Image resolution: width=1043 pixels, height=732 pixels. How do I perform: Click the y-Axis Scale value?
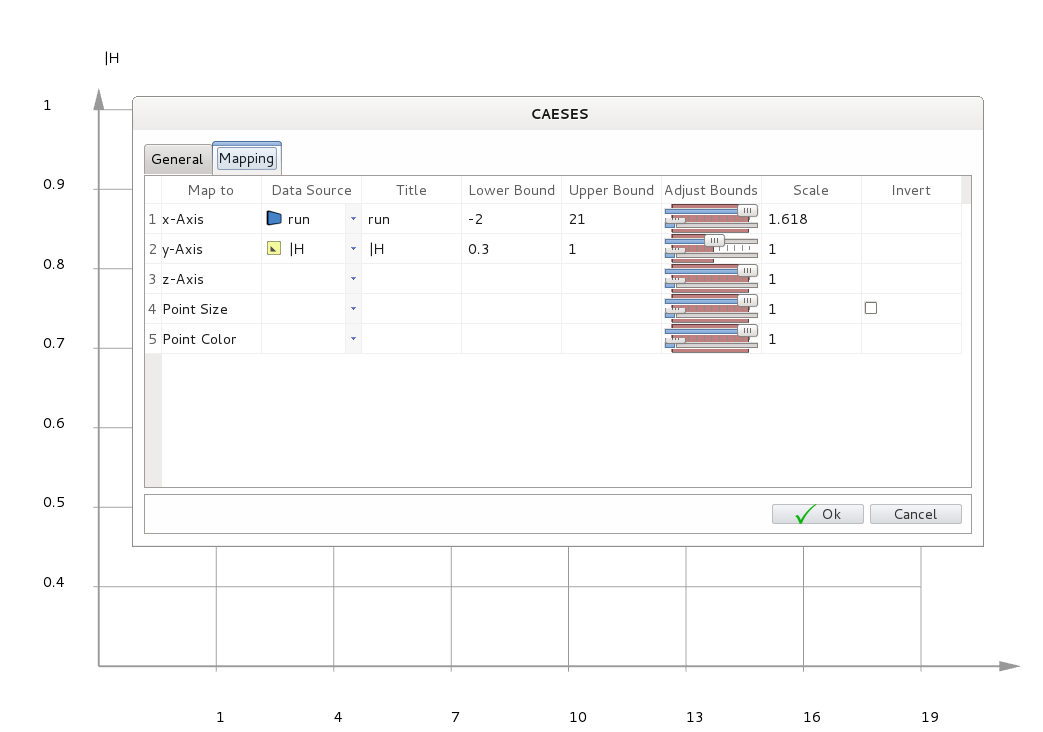coord(772,249)
